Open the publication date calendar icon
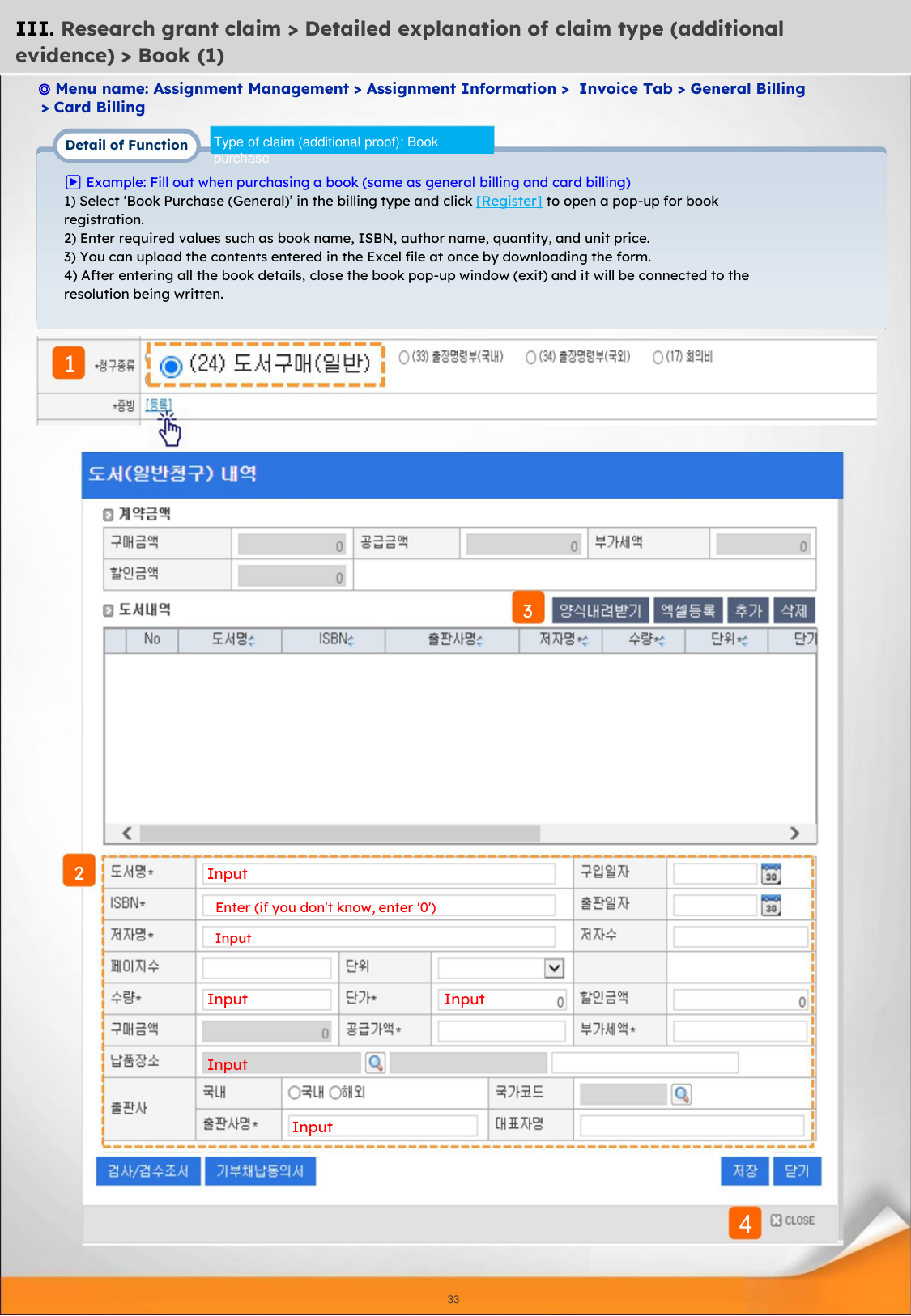Screen dimensions: 911x1316 771,906
